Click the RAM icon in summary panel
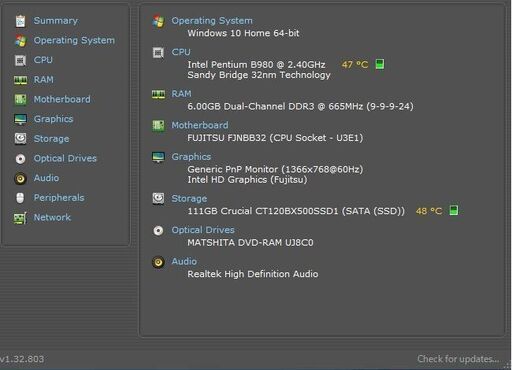The height and width of the screenshot is (370, 512). 158,94
